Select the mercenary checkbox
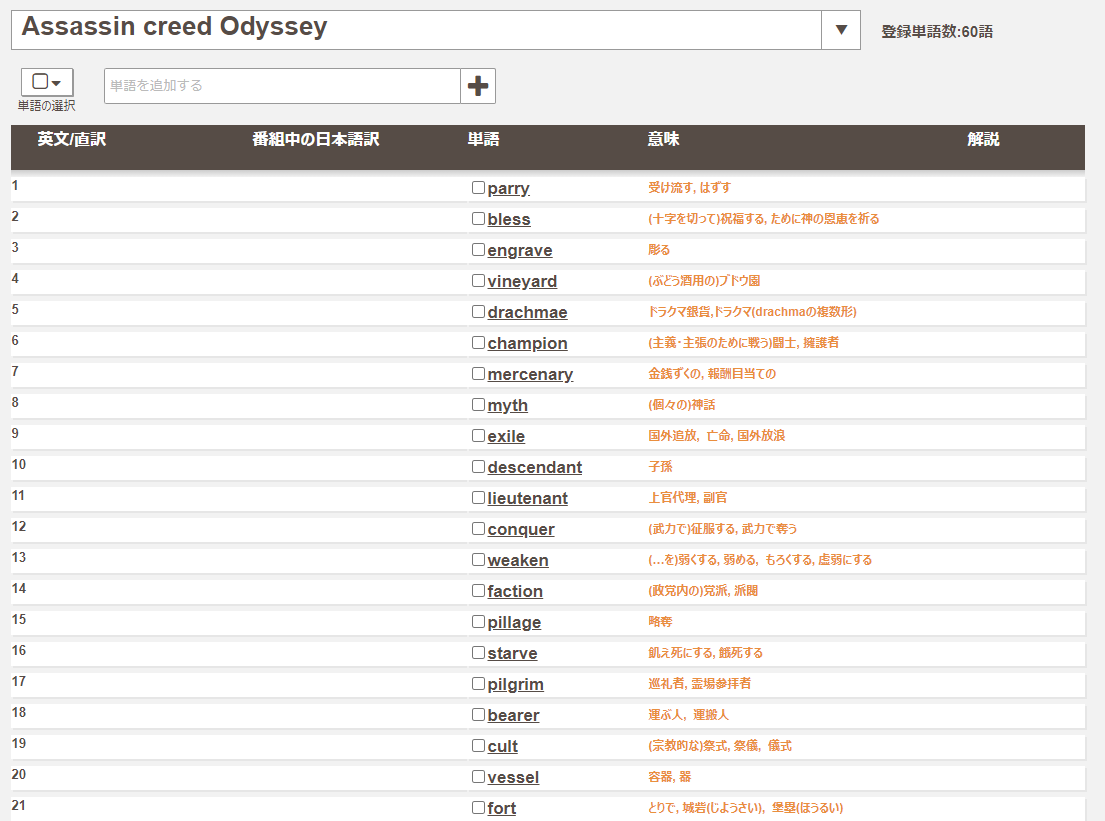 [x=479, y=374]
